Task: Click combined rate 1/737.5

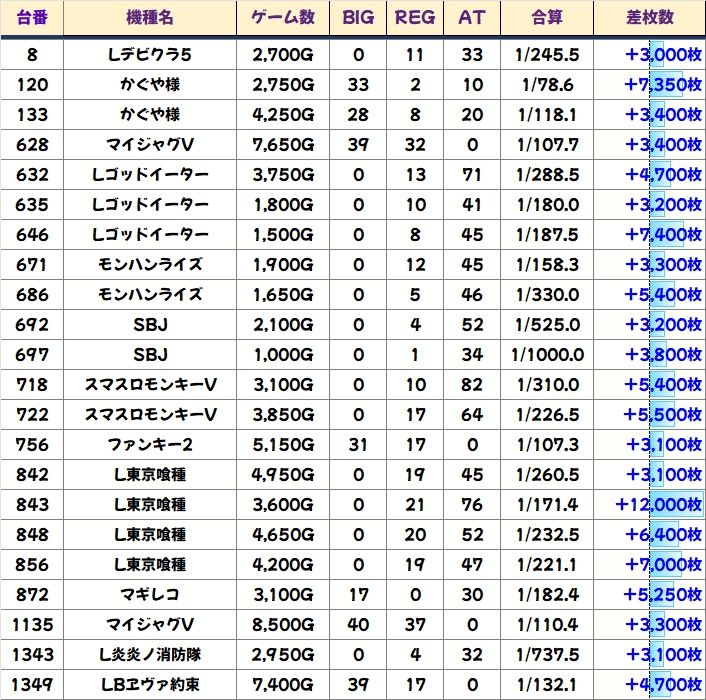Action: tap(548, 655)
